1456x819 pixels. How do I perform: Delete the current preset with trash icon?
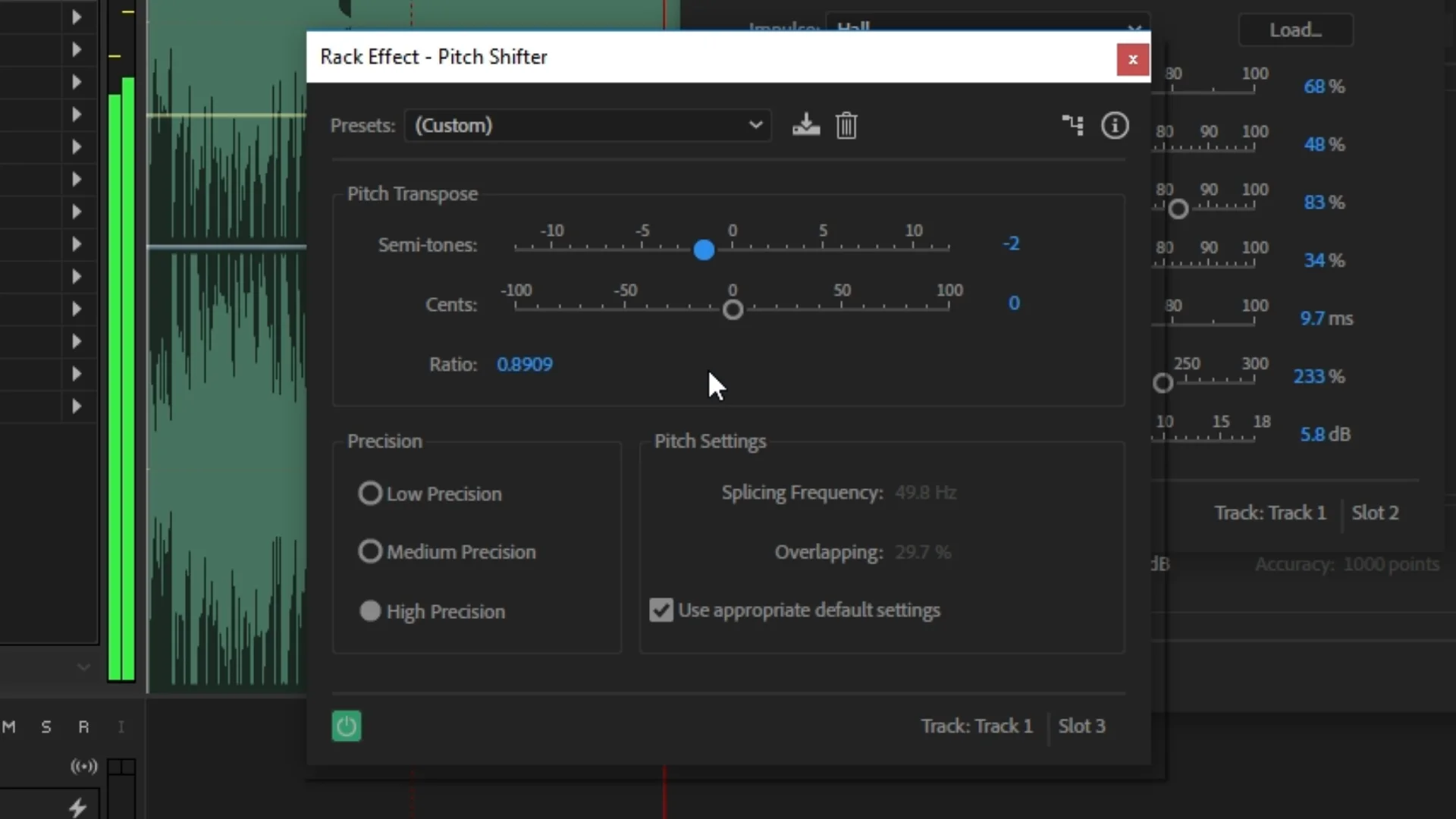tap(846, 125)
